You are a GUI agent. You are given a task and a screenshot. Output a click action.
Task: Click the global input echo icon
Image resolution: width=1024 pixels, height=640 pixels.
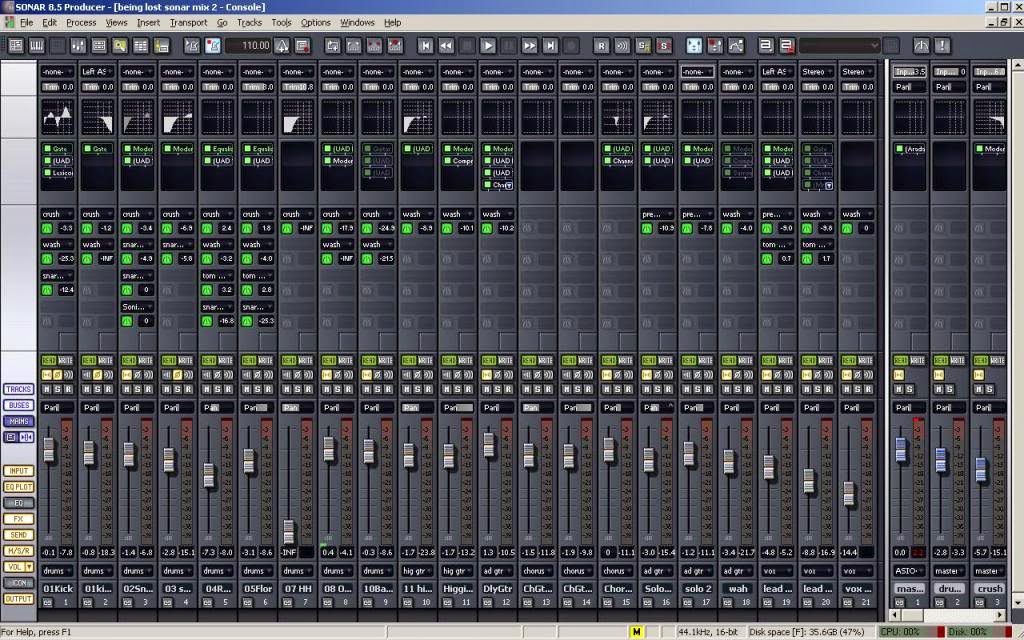point(622,45)
